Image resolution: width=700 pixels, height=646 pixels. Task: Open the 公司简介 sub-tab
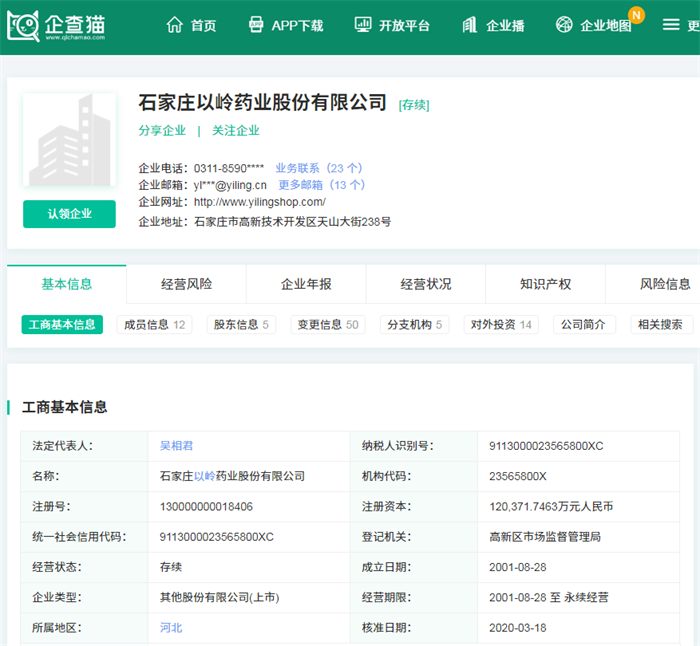(x=583, y=325)
